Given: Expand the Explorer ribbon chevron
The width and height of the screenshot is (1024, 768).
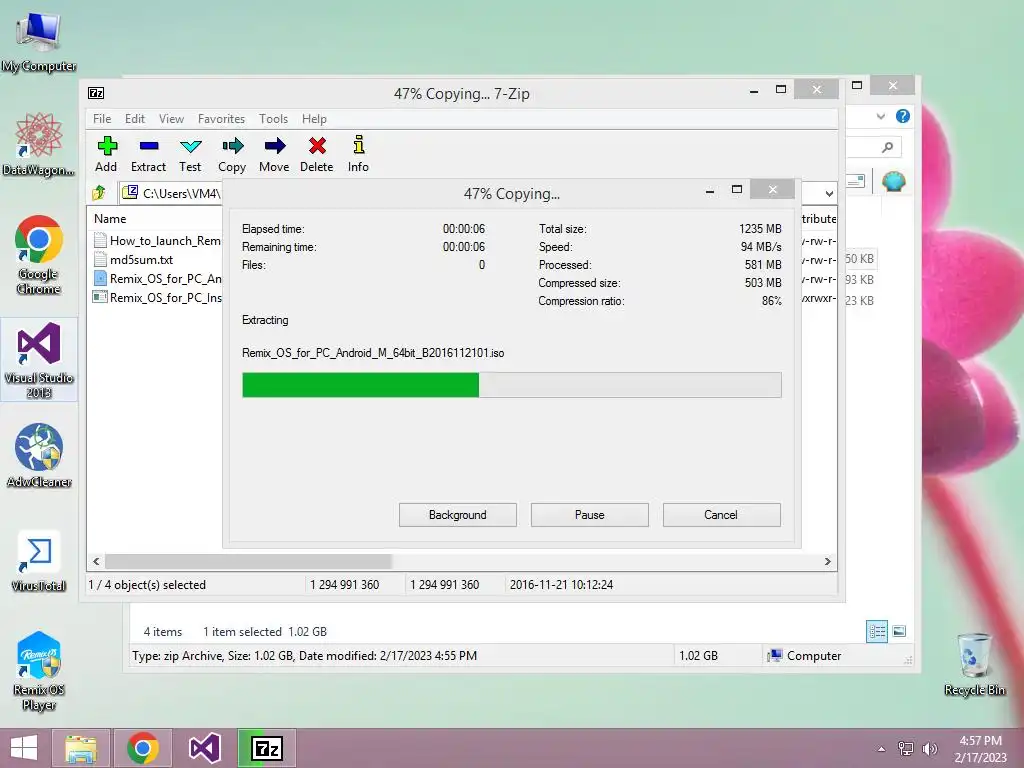Looking at the screenshot, I should [881, 116].
